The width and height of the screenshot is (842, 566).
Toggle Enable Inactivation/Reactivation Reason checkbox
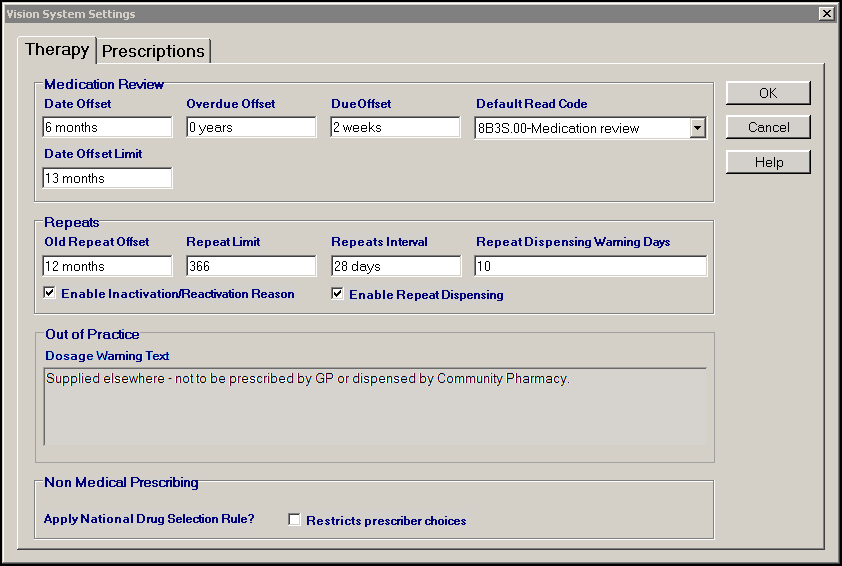pos(50,294)
